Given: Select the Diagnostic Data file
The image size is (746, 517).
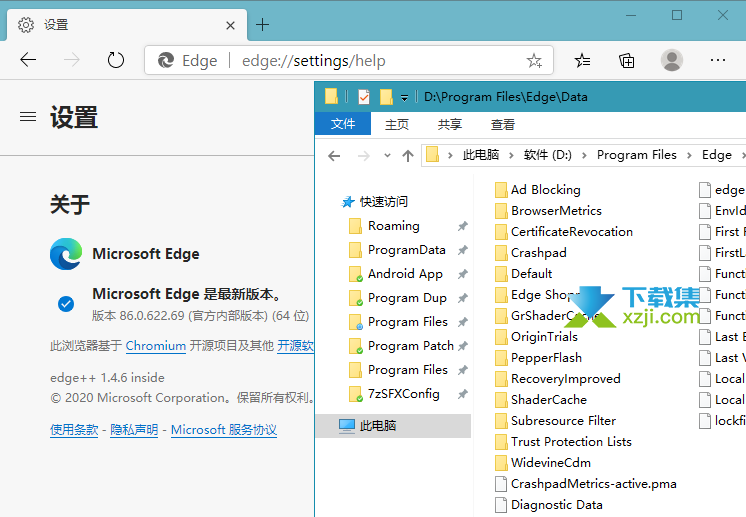Looking at the screenshot, I should click(549, 505).
